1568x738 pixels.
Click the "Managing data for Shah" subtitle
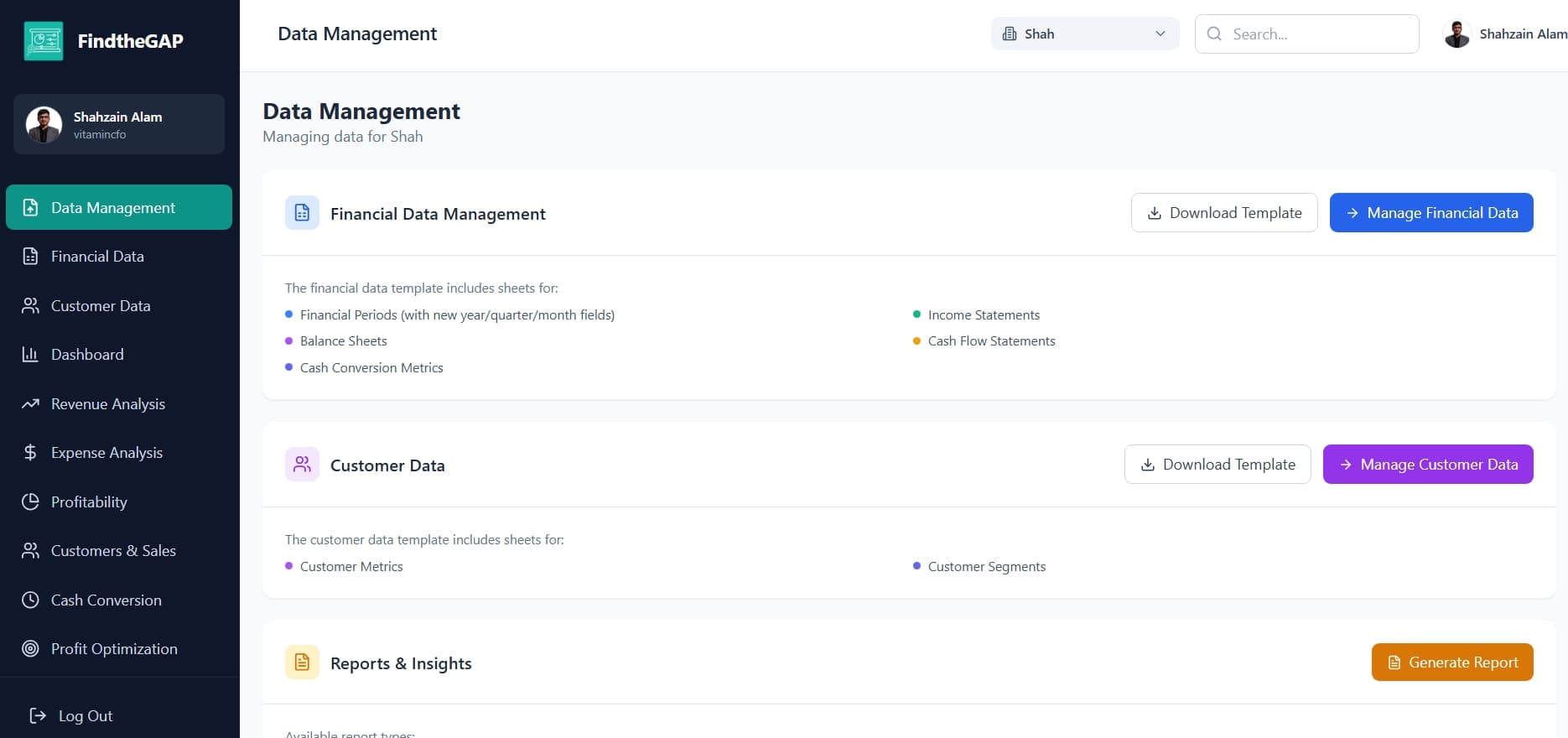coord(343,137)
